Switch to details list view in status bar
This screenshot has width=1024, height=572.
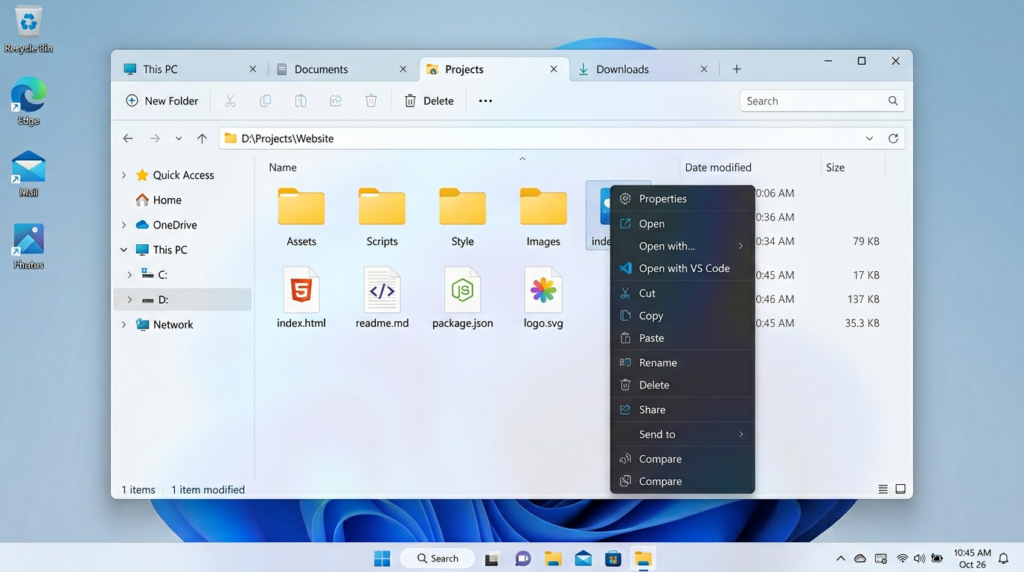(883, 489)
